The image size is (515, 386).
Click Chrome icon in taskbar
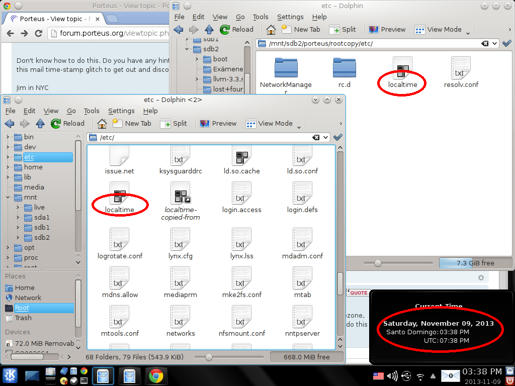[x=156, y=376]
